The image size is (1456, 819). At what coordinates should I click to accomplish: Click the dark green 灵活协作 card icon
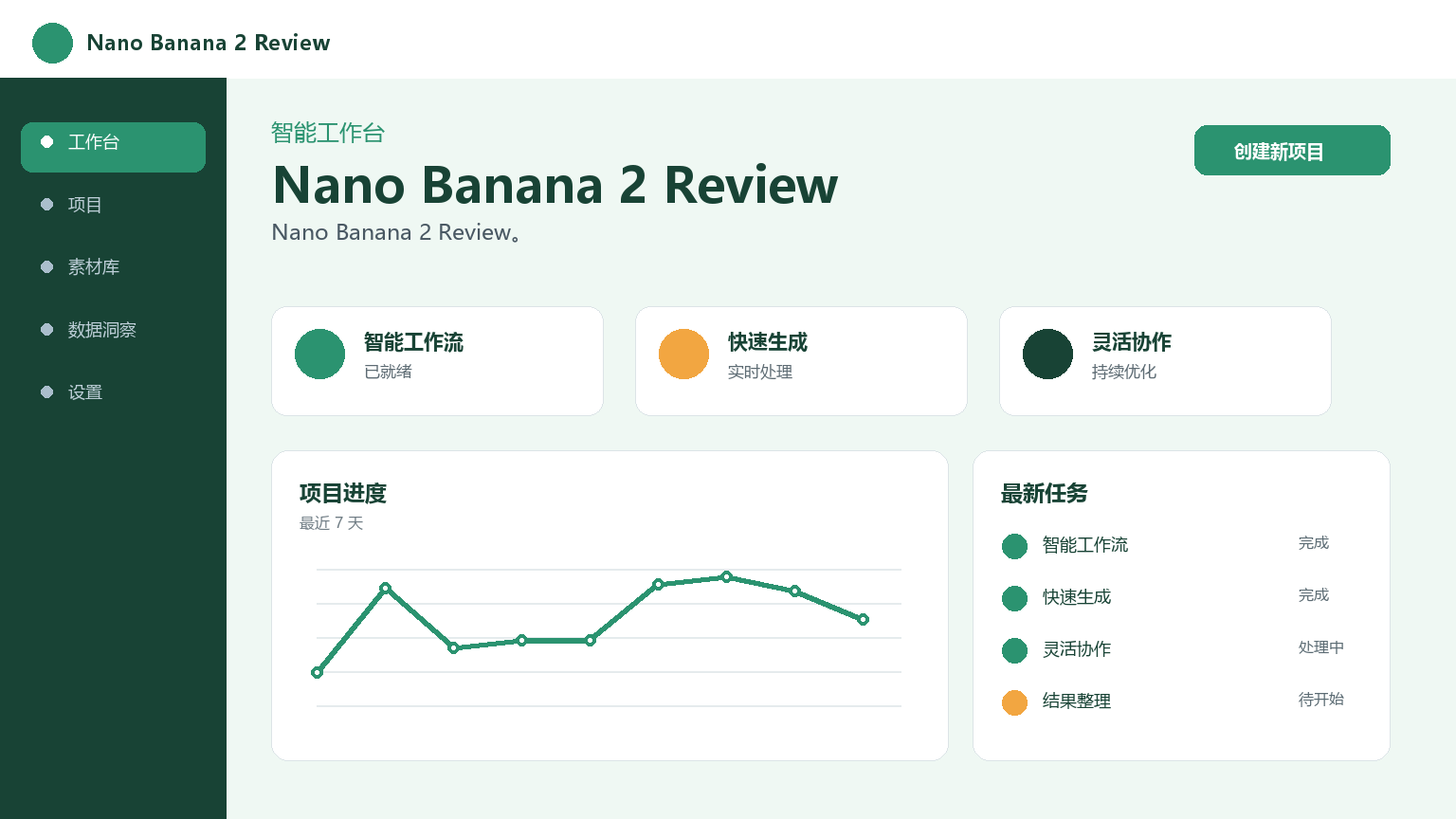[x=1047, y=355]
